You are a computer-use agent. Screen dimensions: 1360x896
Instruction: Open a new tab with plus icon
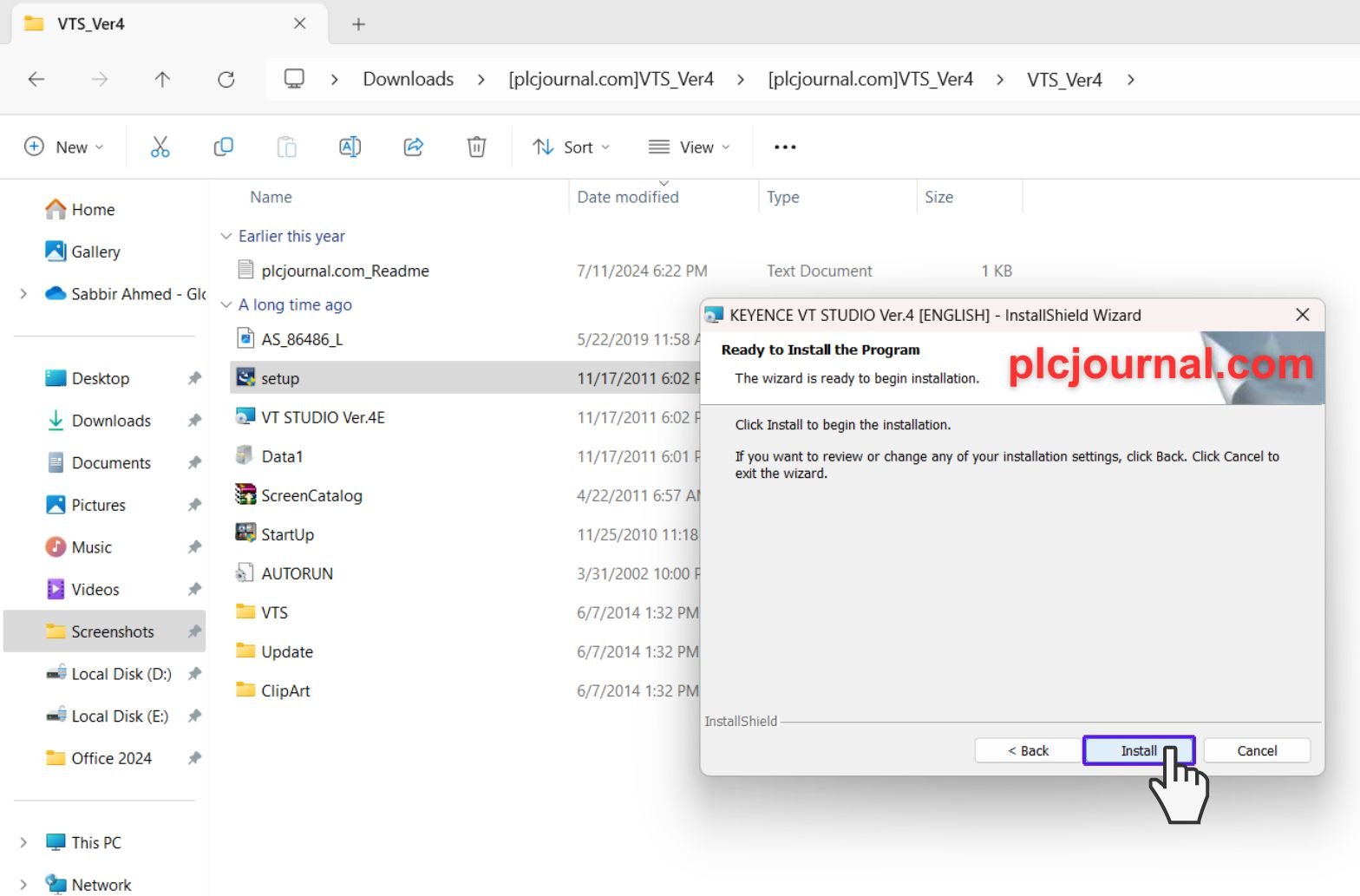click(x=358, y=24)
